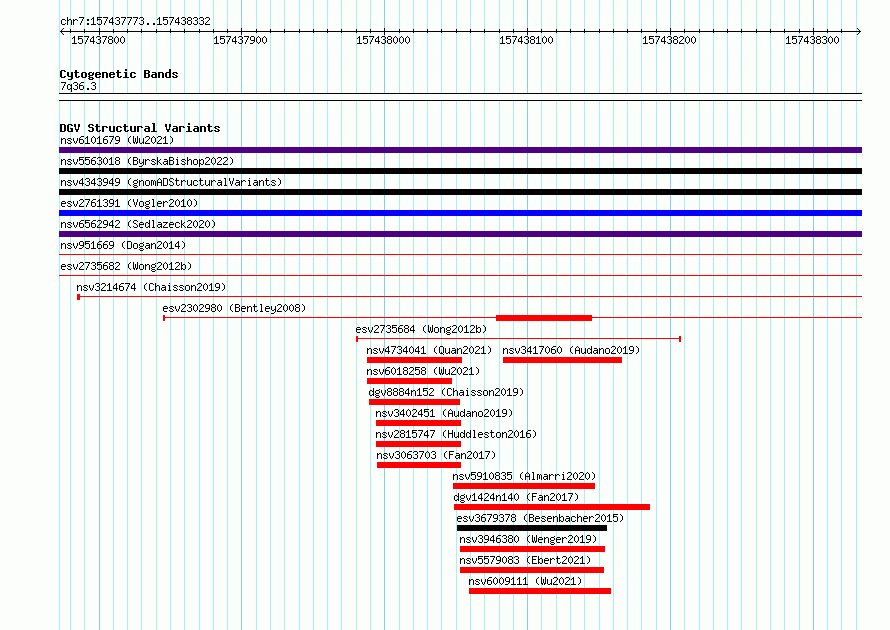Click ruler position 157438200

[669, 40]
